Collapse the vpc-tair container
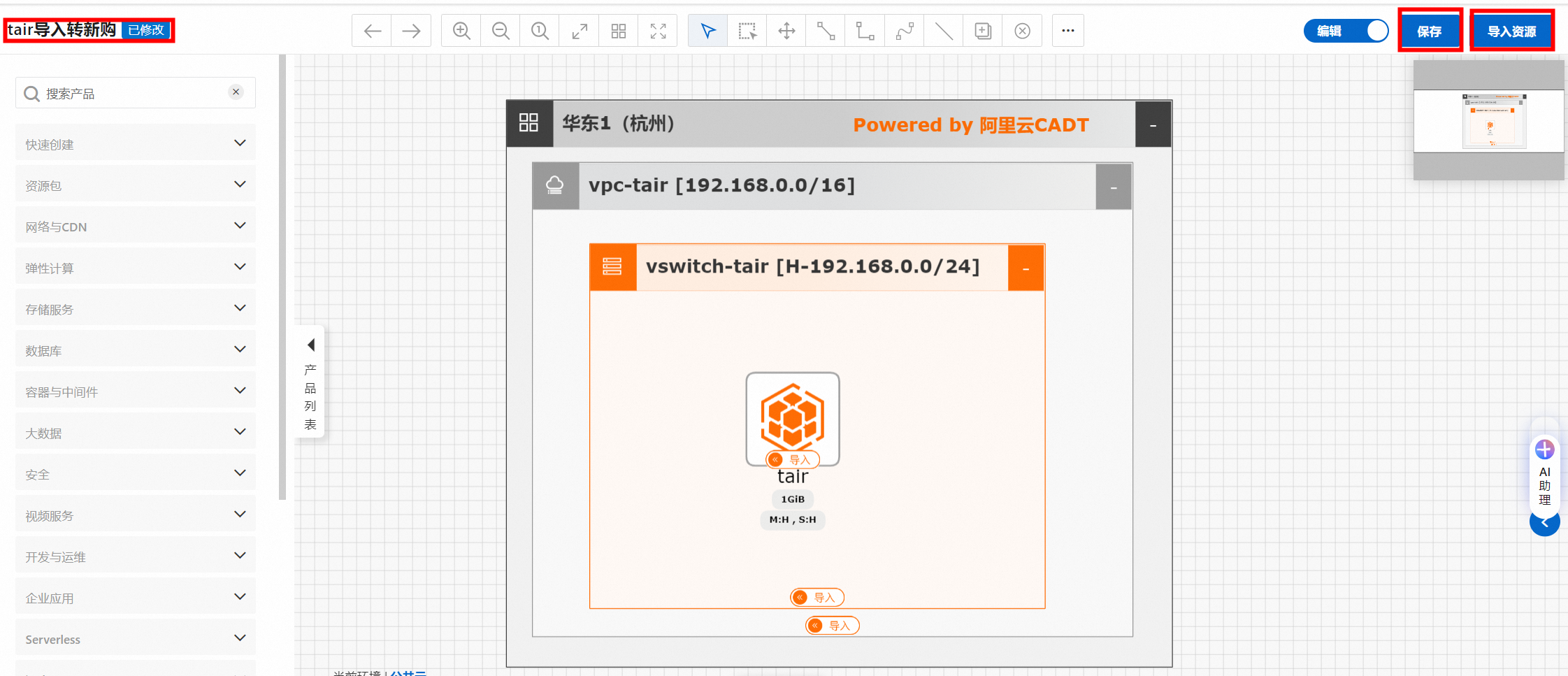 pos(1114,187)
